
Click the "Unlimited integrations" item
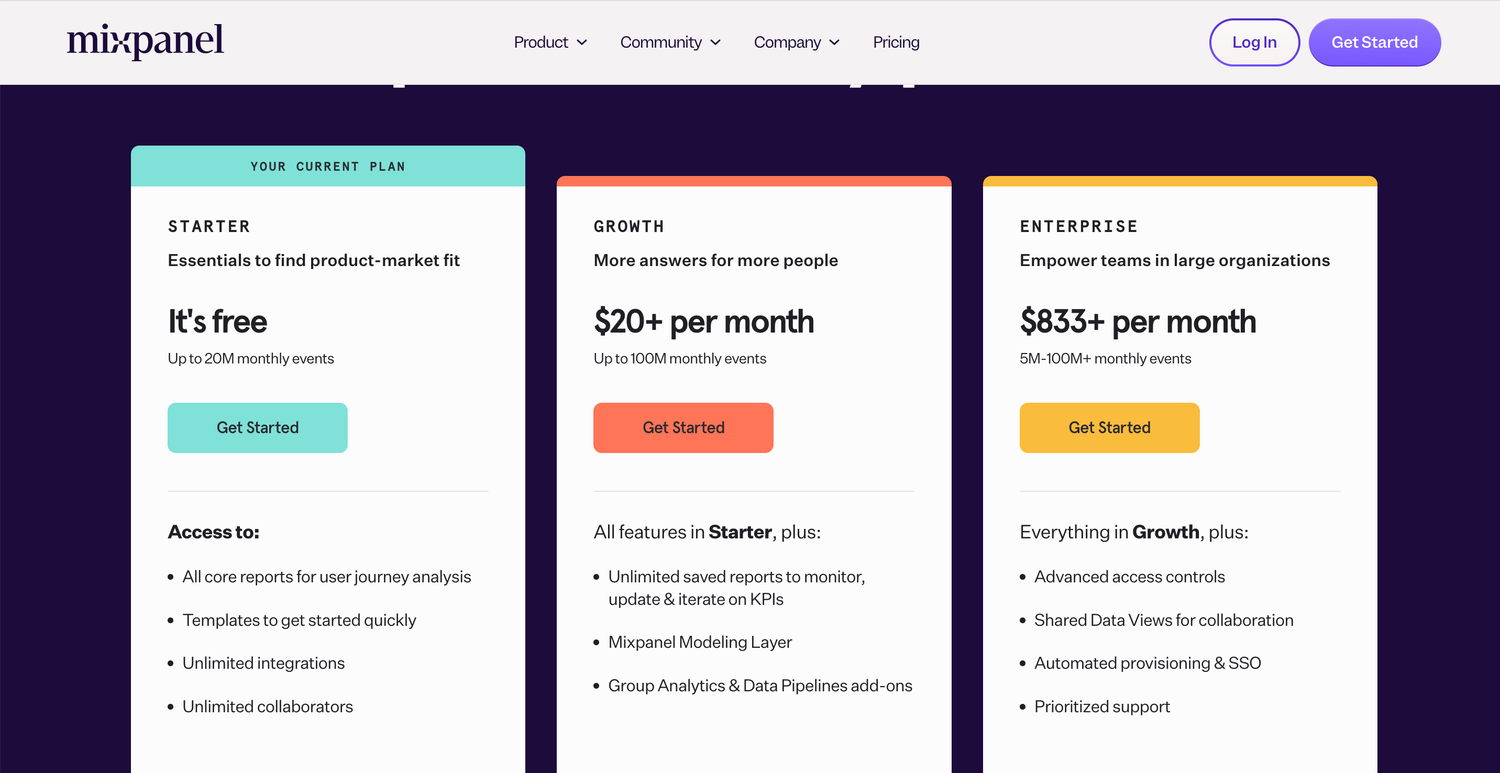click(263, 663)
